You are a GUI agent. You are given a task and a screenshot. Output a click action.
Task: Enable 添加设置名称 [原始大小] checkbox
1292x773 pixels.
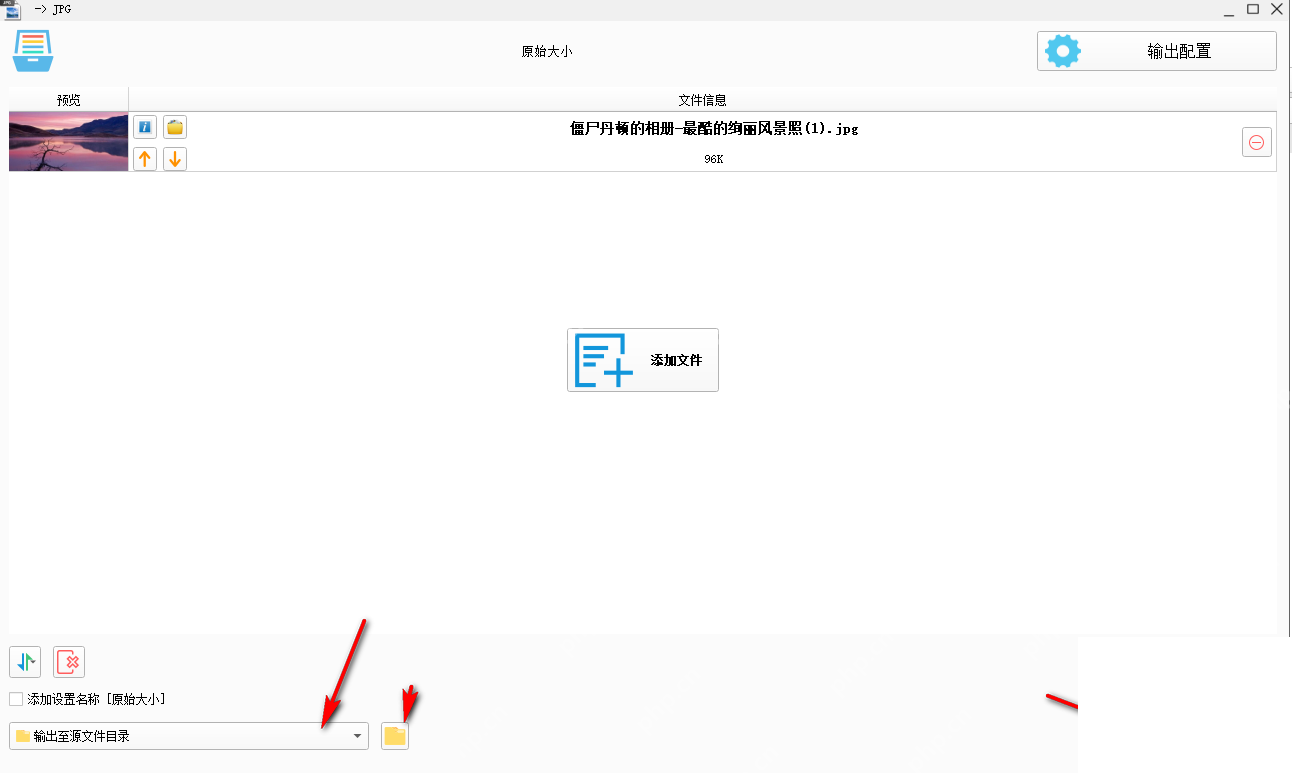16,700
